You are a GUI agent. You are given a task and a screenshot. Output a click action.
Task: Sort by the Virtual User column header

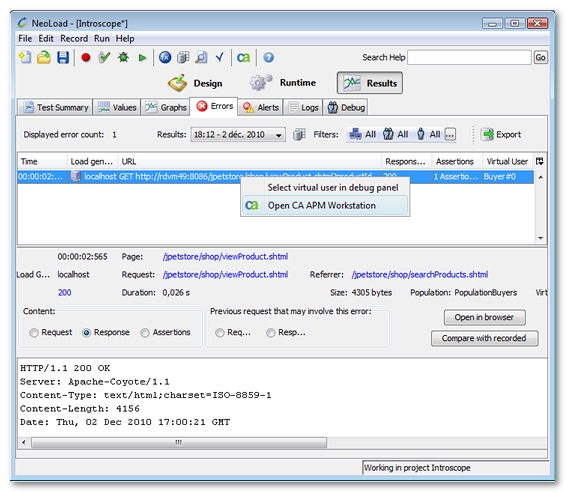508,161
